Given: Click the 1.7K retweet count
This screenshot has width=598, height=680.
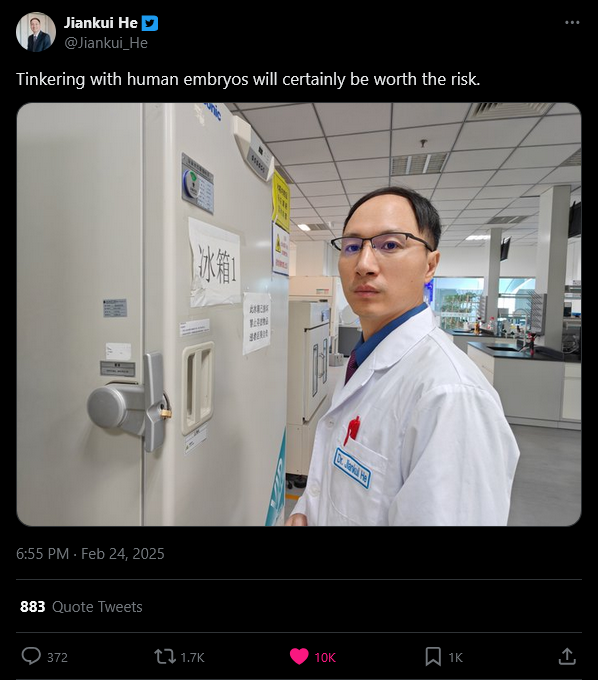Looking at the screenshot, I should click(192, 657).
